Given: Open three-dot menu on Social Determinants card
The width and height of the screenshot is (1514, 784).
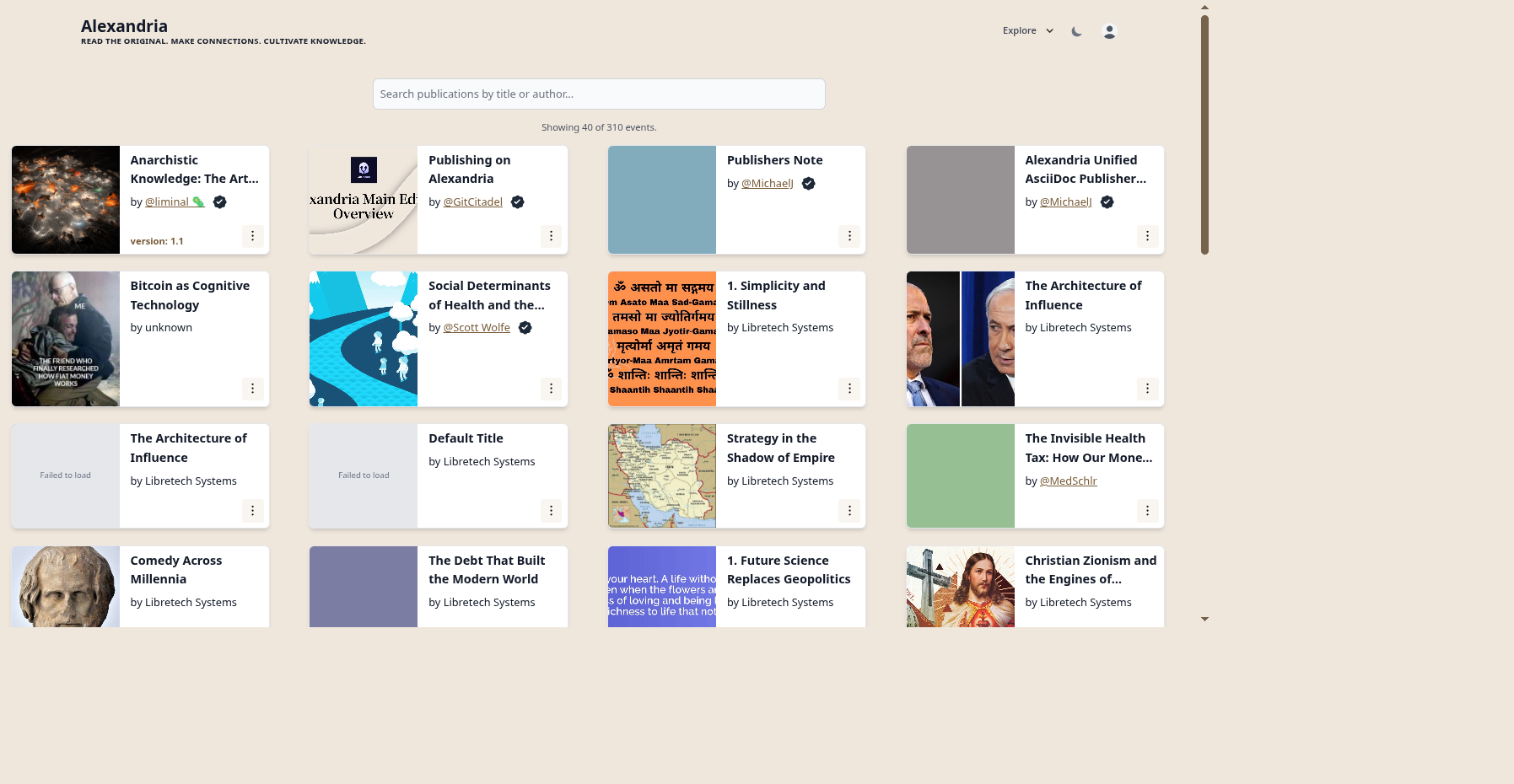Looking at the screenshot, I should (551, 389).
